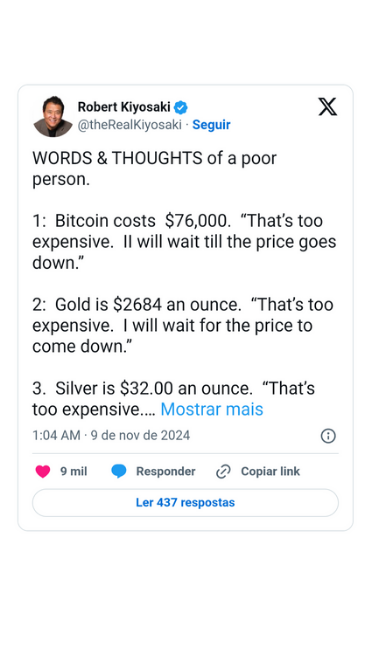The height and width of the screenshot is (650, 370).
Task: Open the X logo in the tweet corner
Action: click(327, 107)
